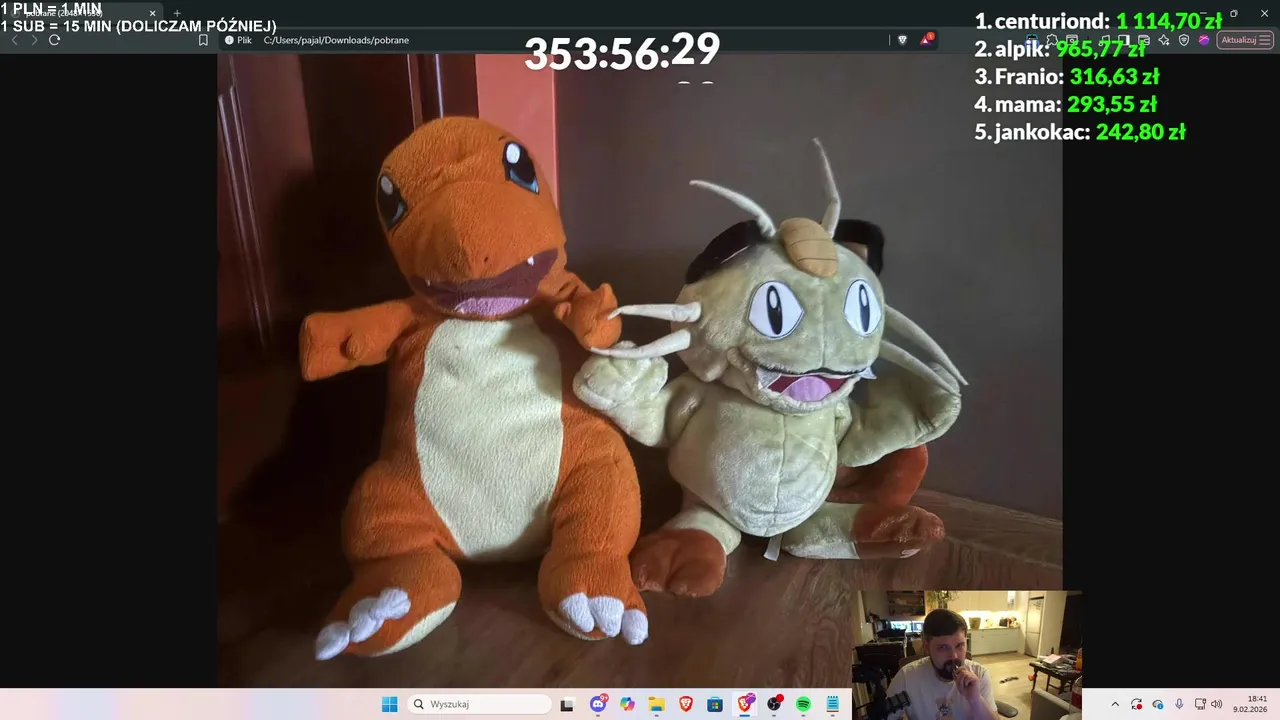Viewport: 1280px width, 720px height.
Task: Open OBS Studio from the taskbar
Action: point(774,704)
